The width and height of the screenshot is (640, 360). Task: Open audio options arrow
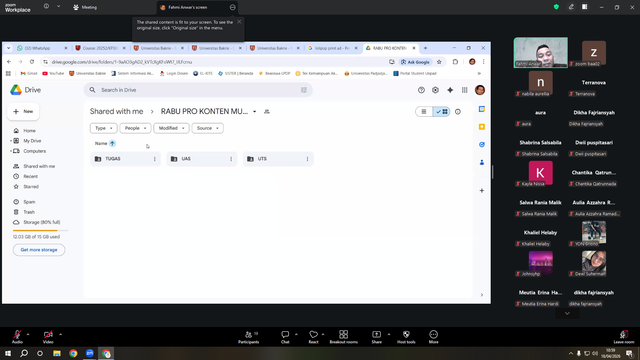tap(28, 334)
